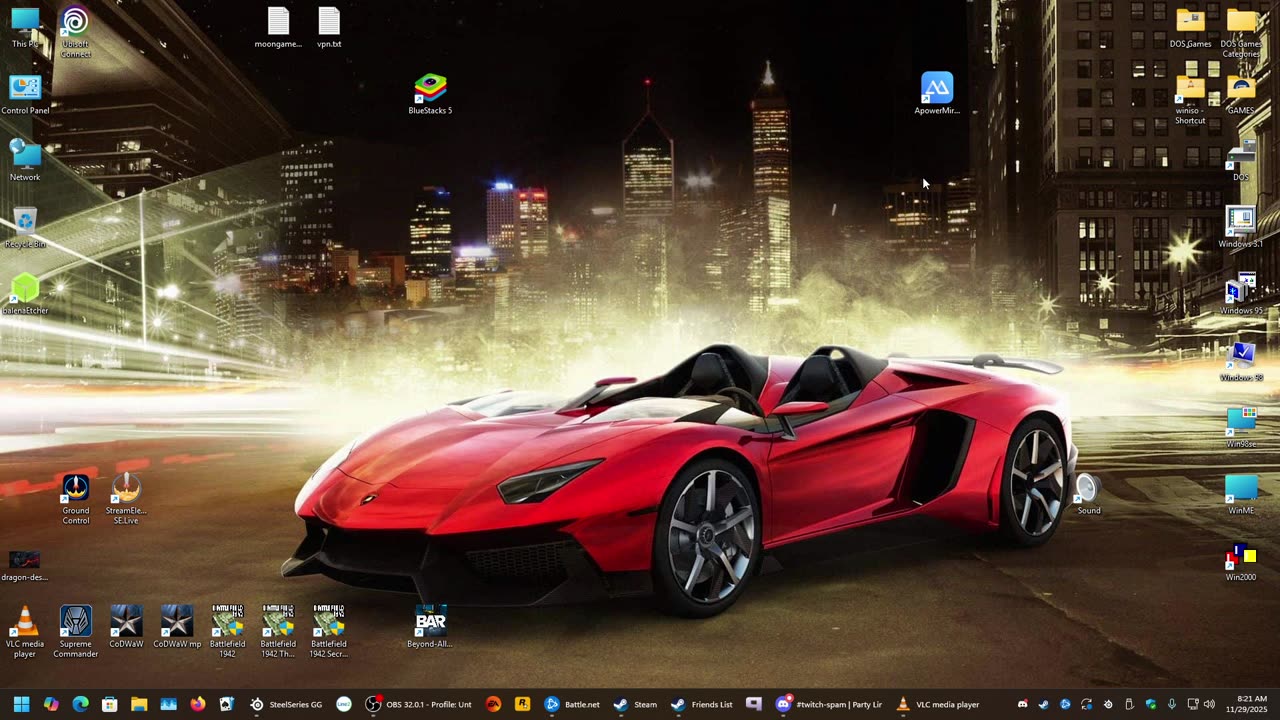Open the microphone tray icon
The width and height of the screenshot is (1280, 720).
[1172, 704]
